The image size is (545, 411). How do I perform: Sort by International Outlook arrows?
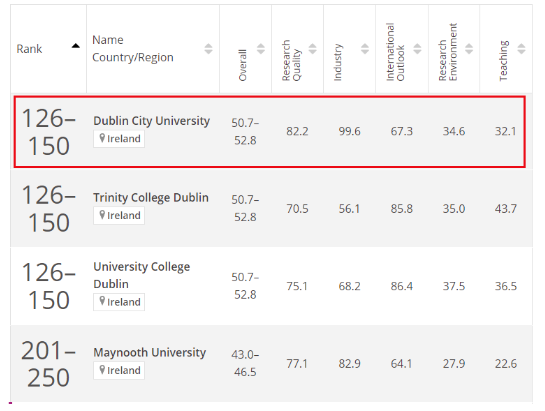click(417, 49)
